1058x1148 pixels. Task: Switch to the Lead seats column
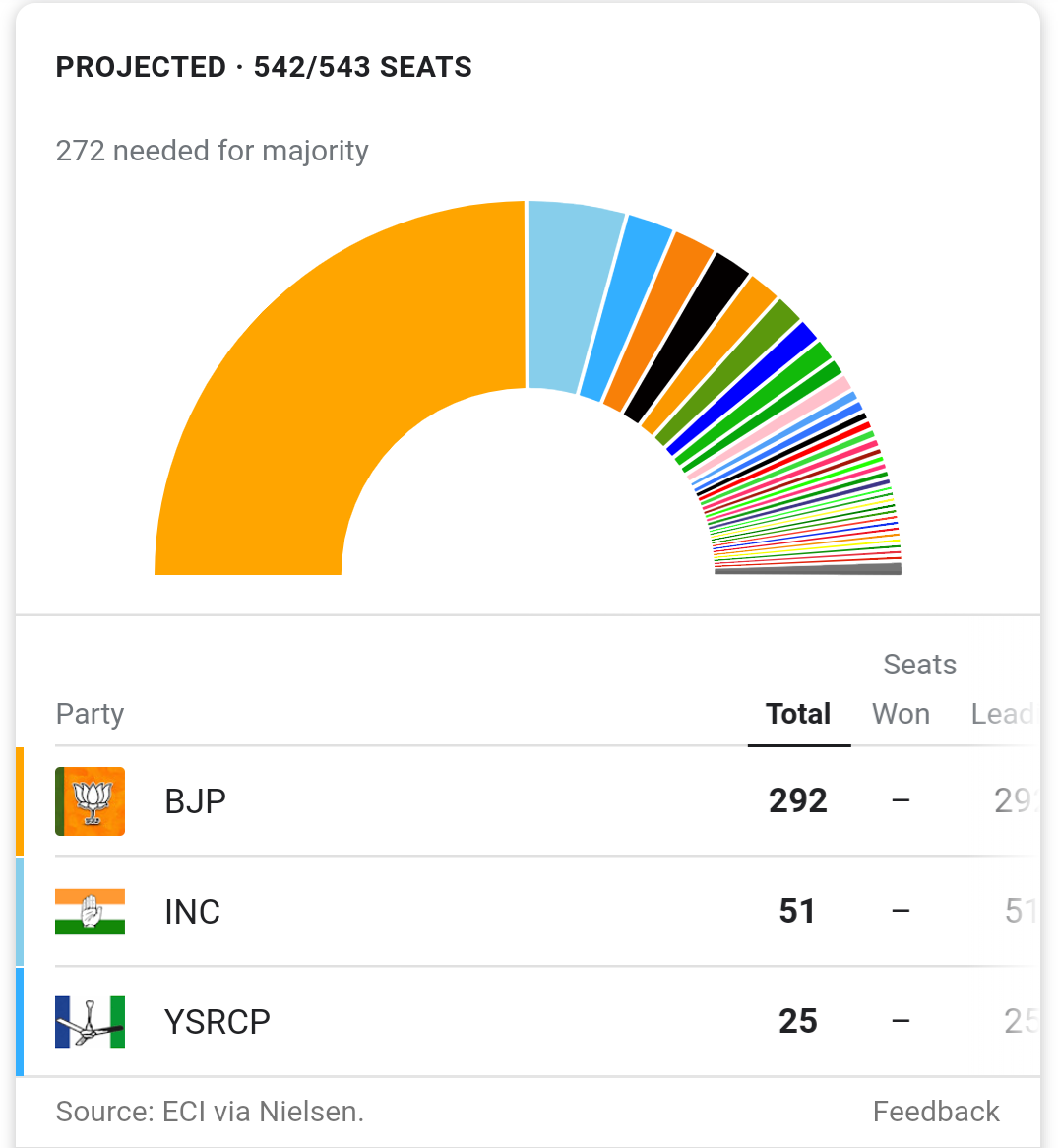tap(1002, 714)
